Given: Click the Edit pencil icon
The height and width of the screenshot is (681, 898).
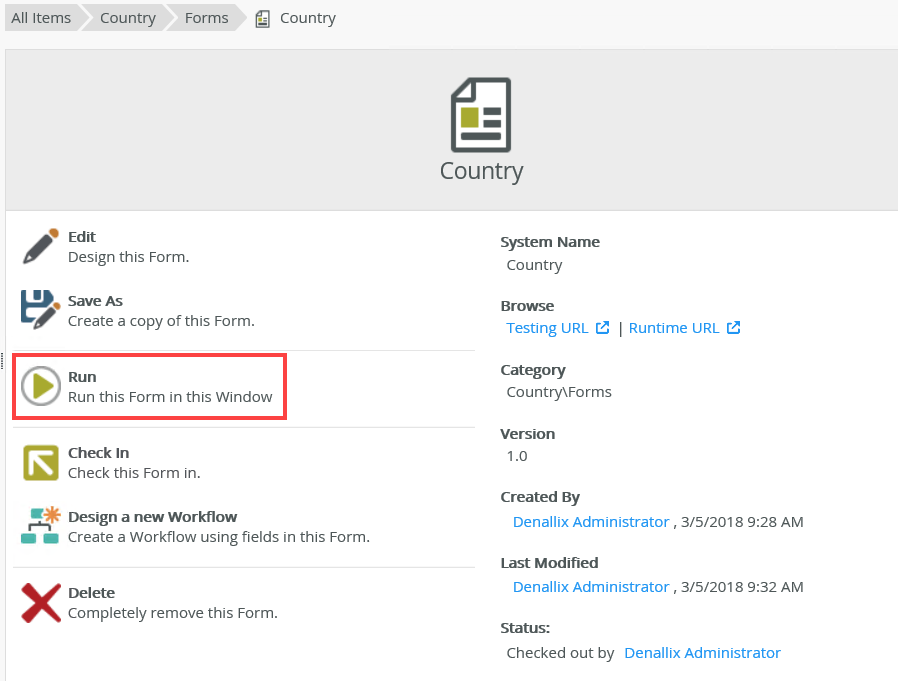Looking at the screenshot, I should pyautogui.click(x=41, y=246).
